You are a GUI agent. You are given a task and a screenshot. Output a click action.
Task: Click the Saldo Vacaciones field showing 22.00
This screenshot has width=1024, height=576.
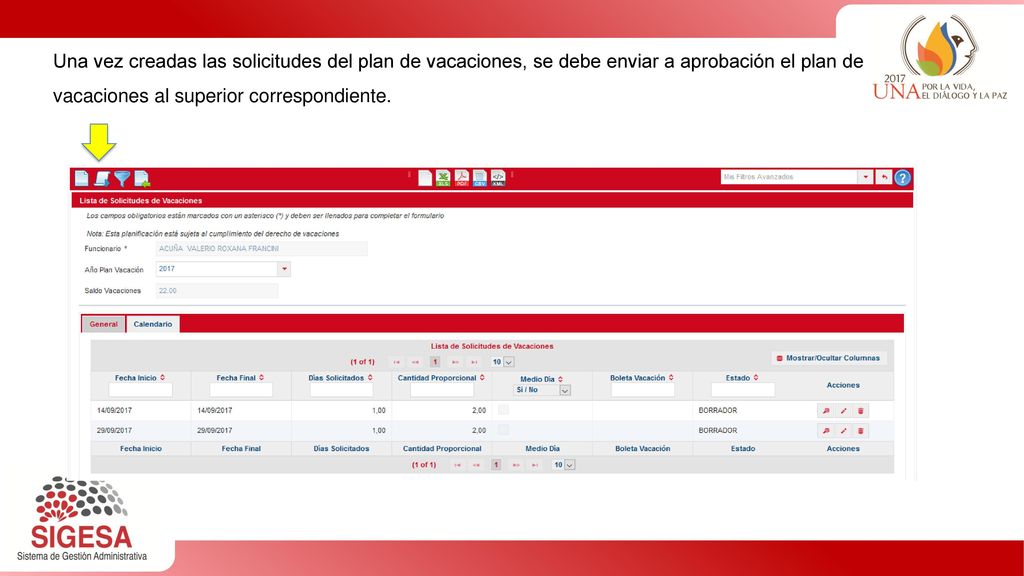pos(217,291)
